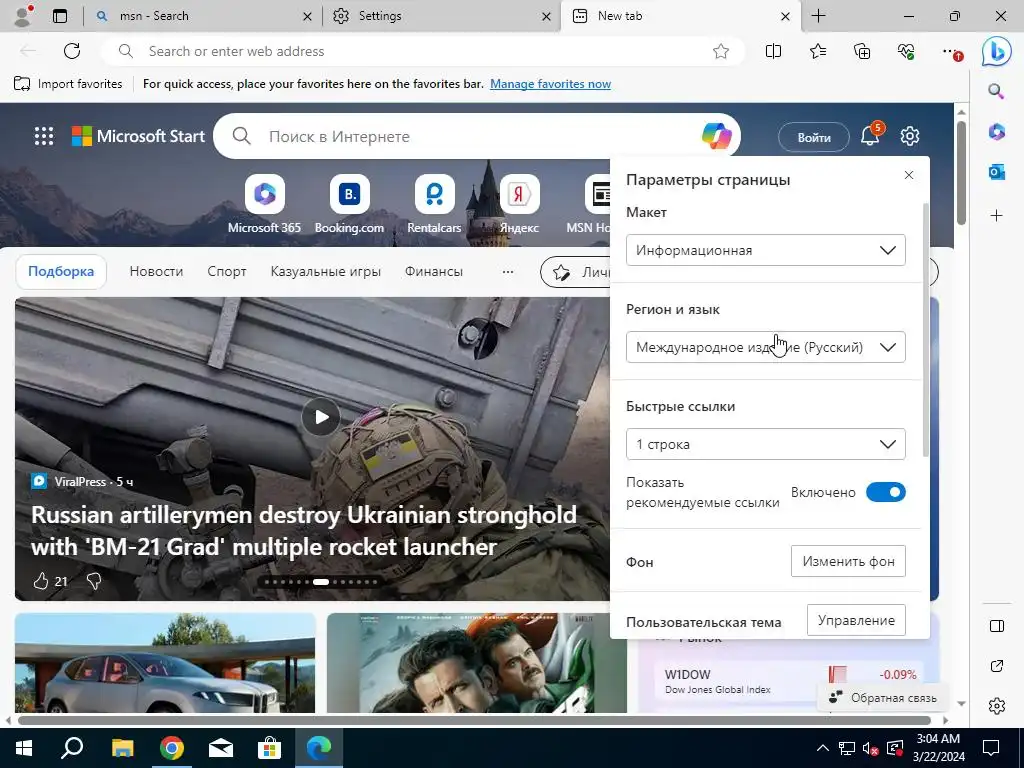
Task: Expand the Макет dropdown
Action: coord(765,250)
